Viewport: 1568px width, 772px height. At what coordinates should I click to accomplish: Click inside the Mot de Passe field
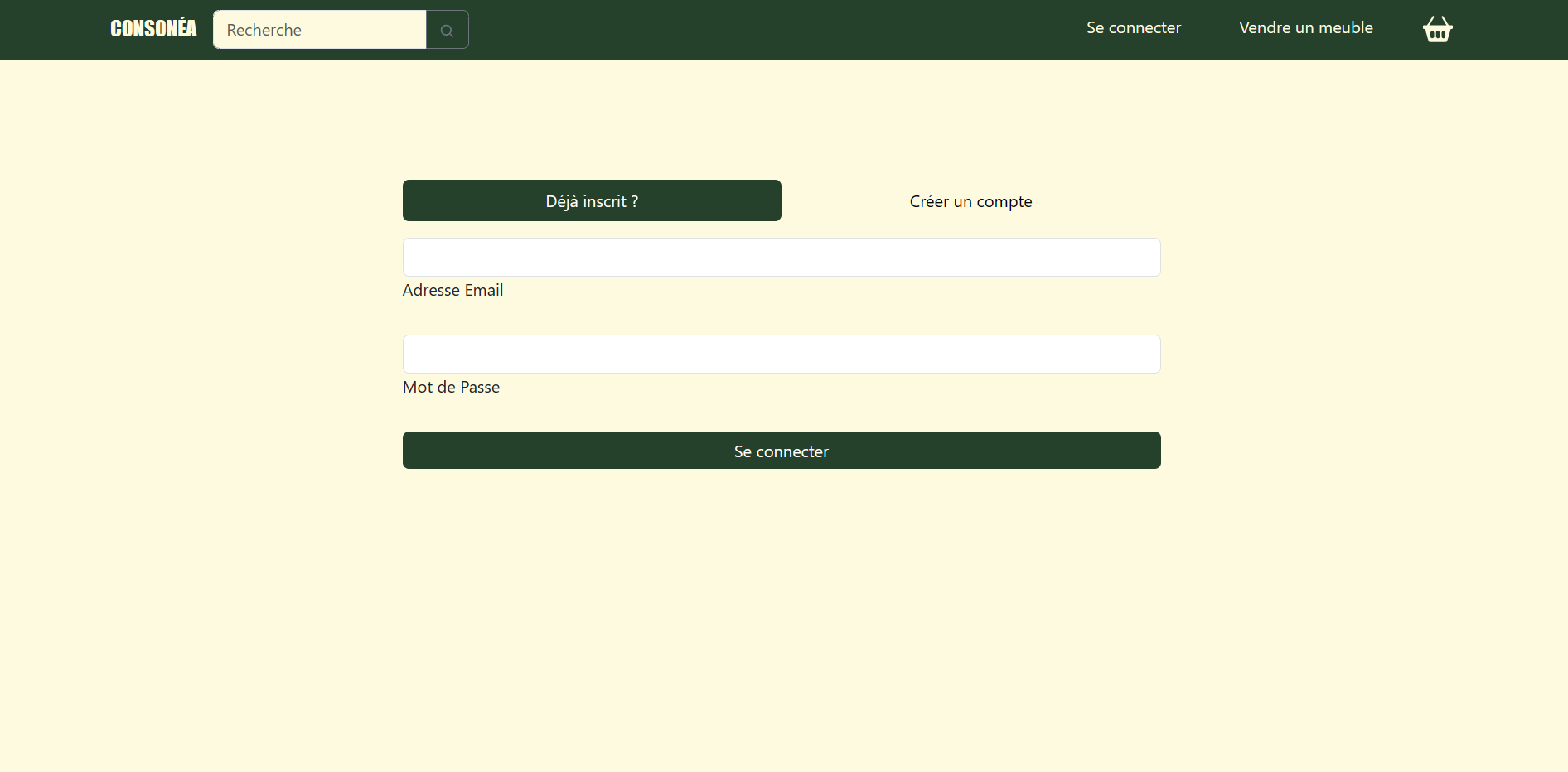pos(781,354)
